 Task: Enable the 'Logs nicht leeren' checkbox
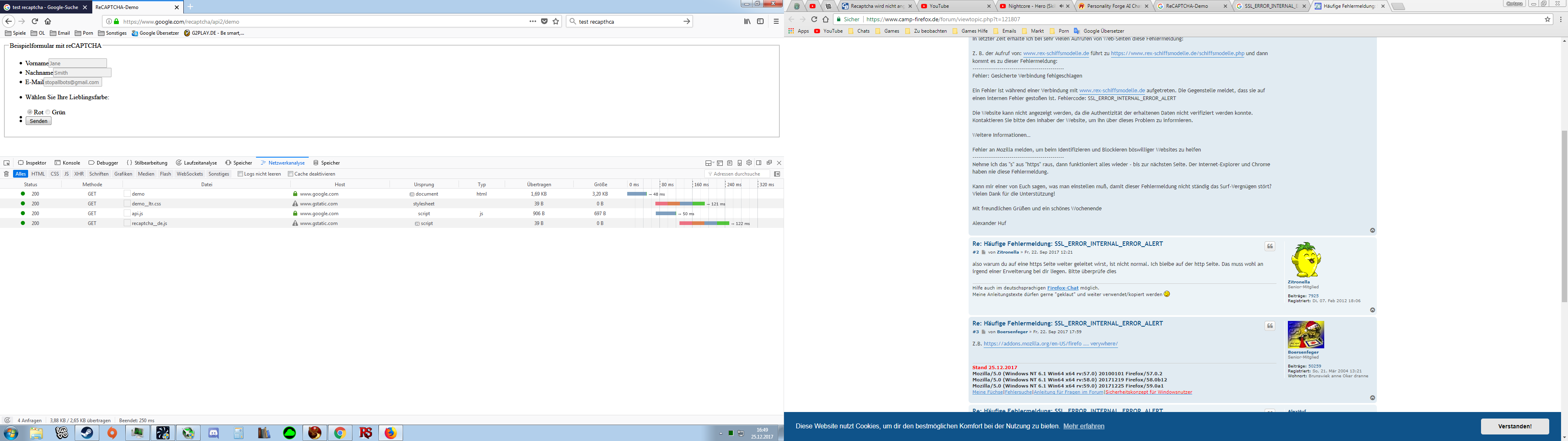point(241,174)
